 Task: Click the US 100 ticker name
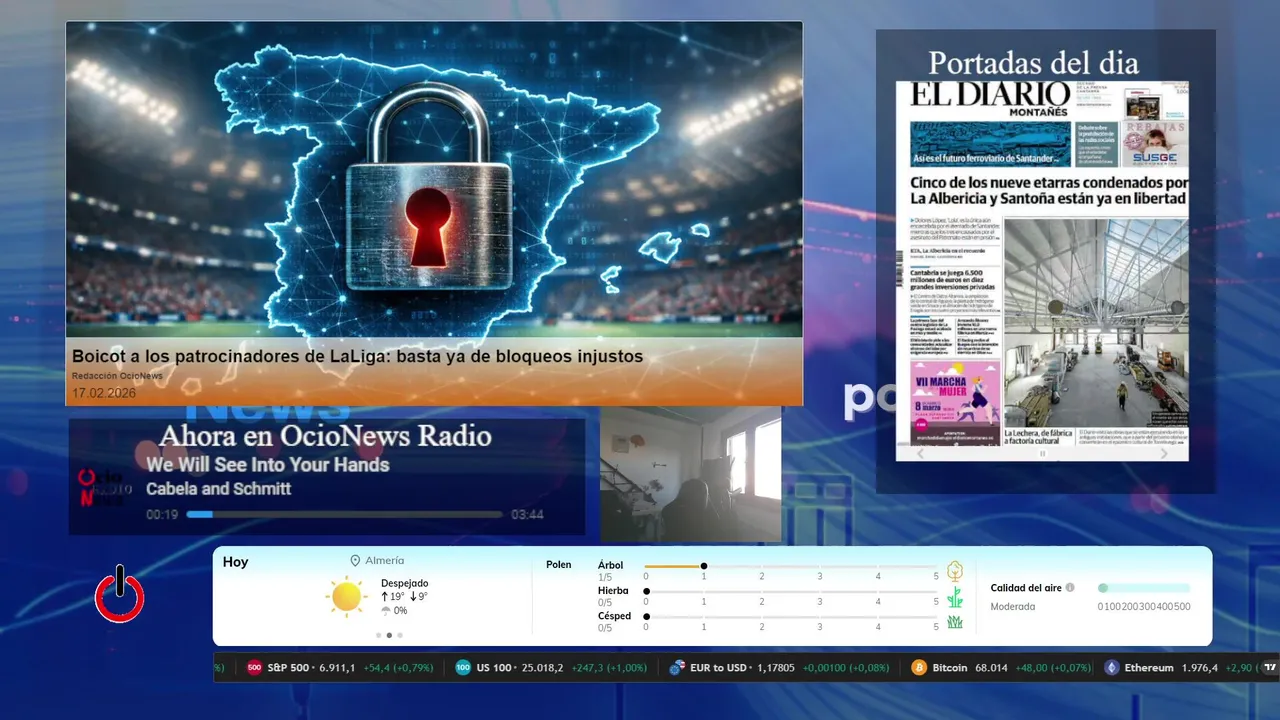[x=493, y=668]
